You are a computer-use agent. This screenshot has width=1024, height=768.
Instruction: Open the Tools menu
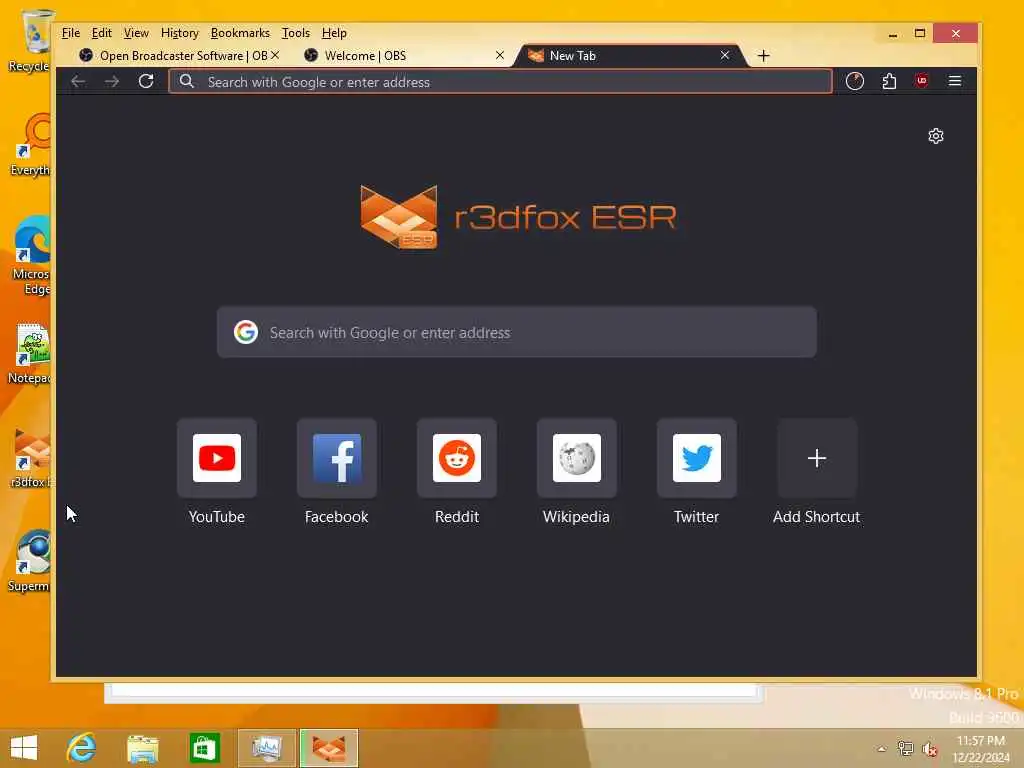coord(295,33)
